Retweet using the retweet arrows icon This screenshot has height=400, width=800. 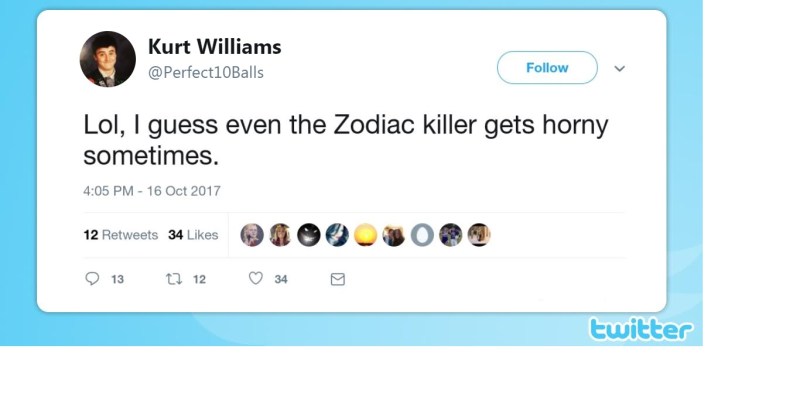(x=172, y=279)
